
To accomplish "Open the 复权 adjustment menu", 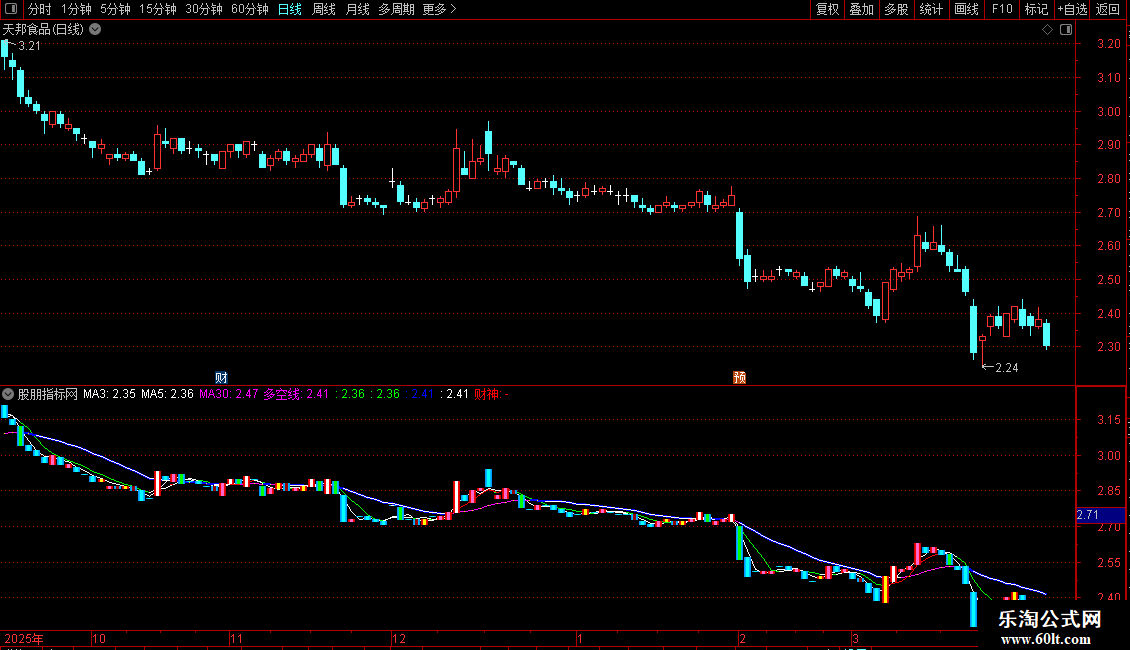I will click(x=827, y=9).
